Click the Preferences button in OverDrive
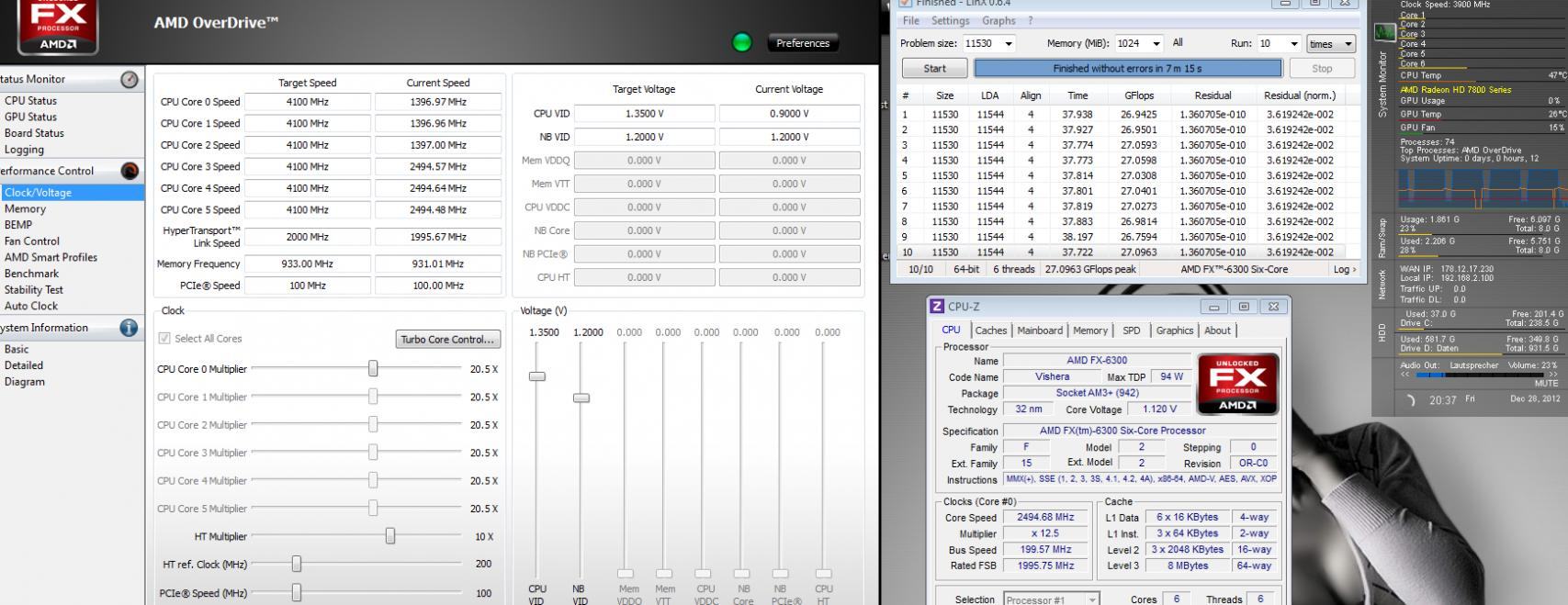 click(802, 43)
